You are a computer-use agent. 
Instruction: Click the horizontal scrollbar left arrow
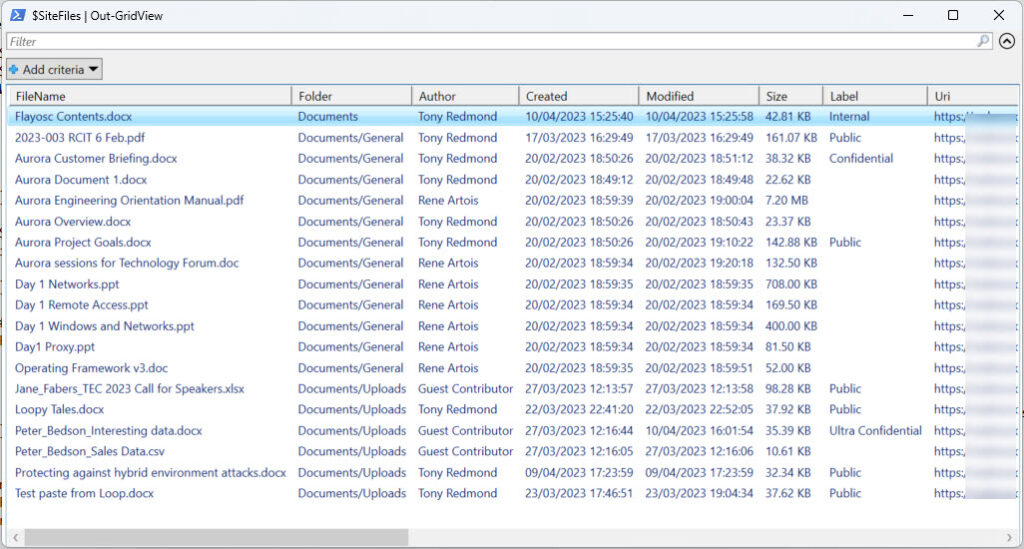pyautogui.click(x=16, y=538)
